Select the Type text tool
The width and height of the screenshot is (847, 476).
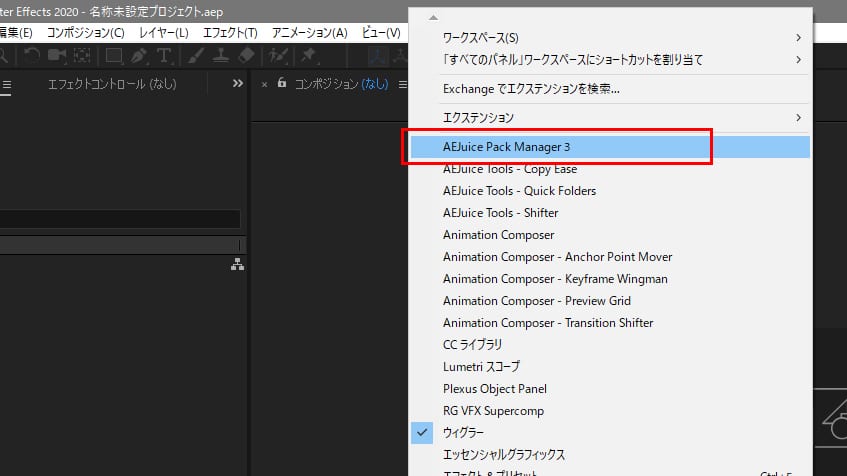164,56
